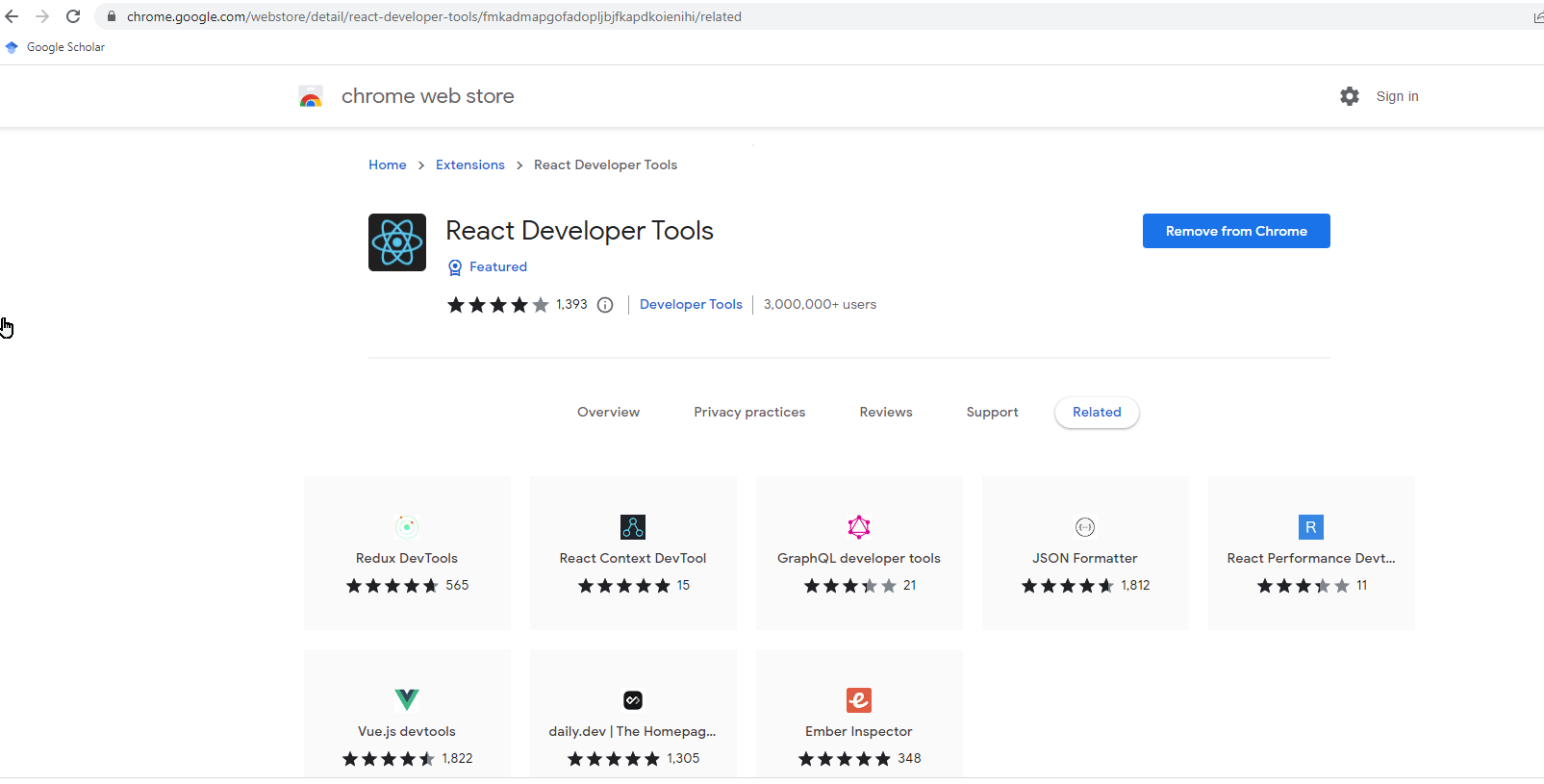This screenshot has height=784, width=1544.
Task: Click the React Context DevTool icon
Action: pyautogui.click(x=633, y=526)
